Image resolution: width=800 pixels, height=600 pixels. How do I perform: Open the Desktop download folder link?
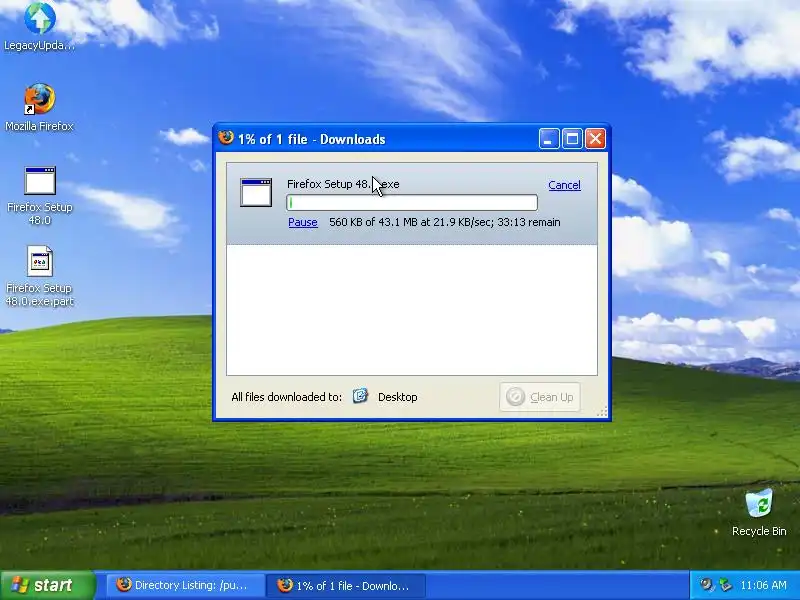397,397
